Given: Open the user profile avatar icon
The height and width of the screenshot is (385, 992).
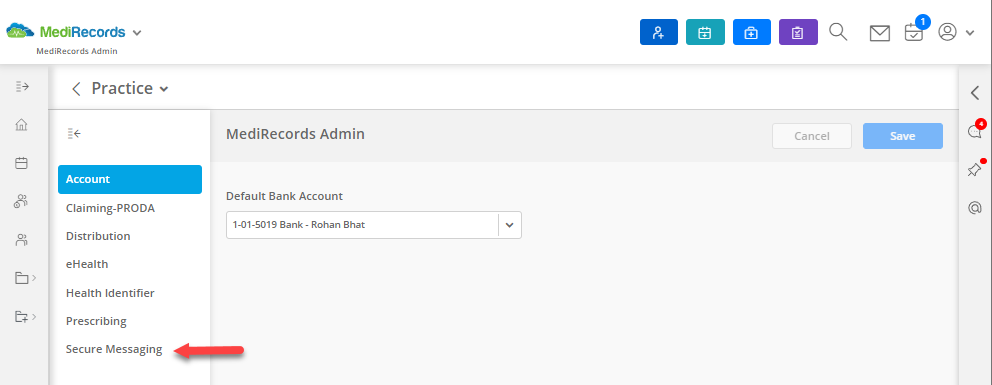Looking at the screenshot, I should tap(947, 32).
